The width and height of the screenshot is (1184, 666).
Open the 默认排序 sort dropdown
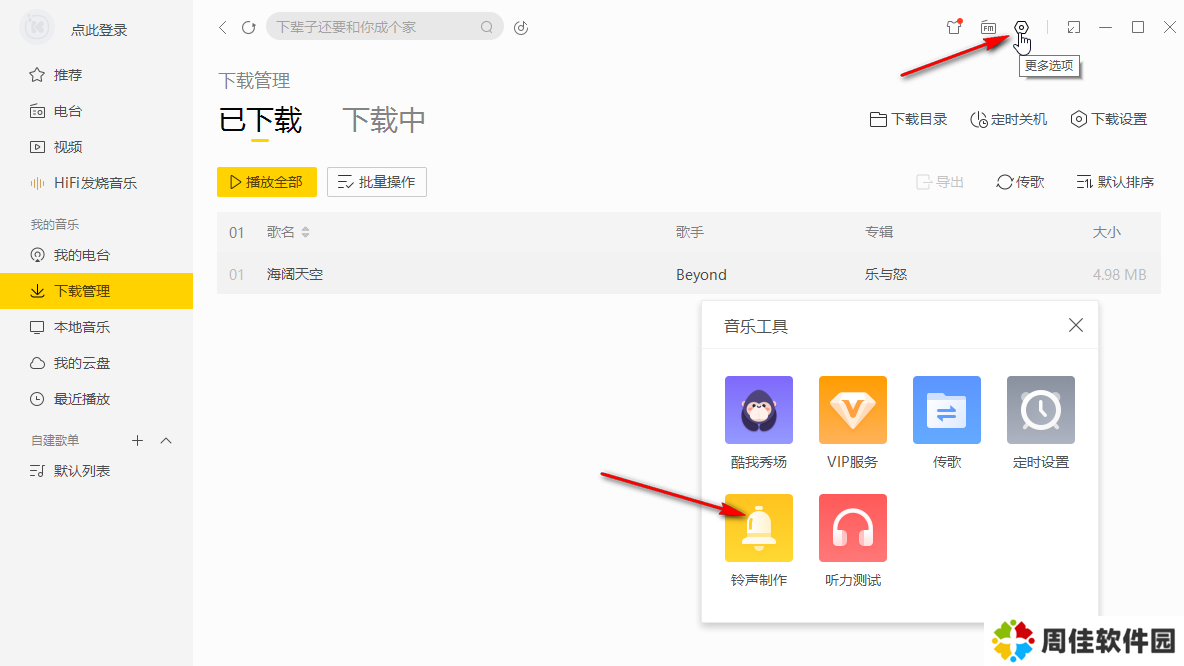click(x=1115, y=182)
